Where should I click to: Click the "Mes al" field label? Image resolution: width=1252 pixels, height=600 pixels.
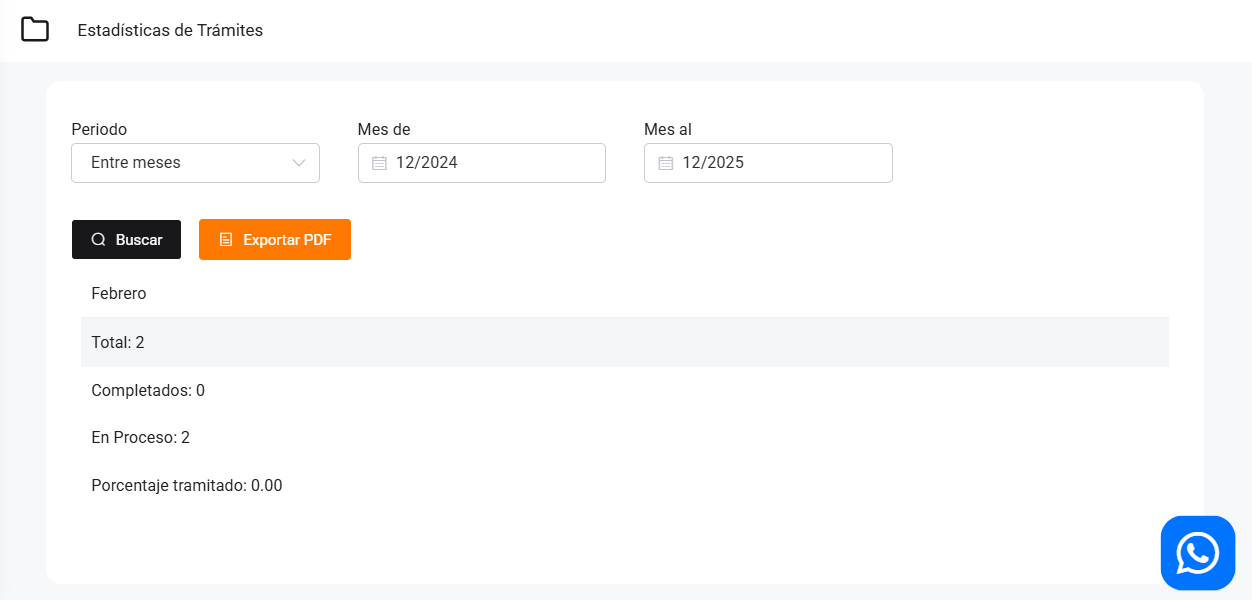click(x=667, y=129)
